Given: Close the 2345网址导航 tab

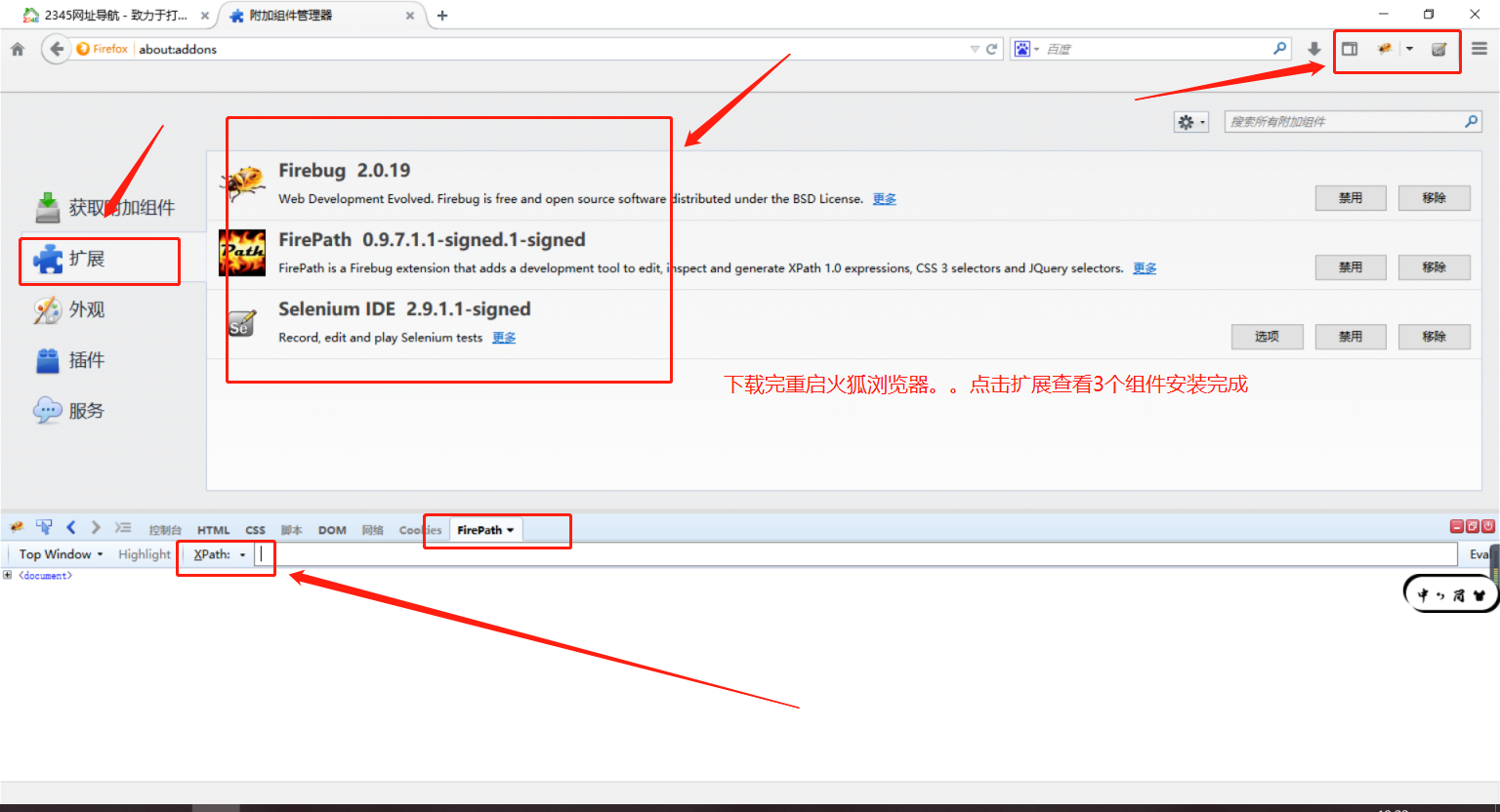Looking at the screenshot, I should pos(204,16).
